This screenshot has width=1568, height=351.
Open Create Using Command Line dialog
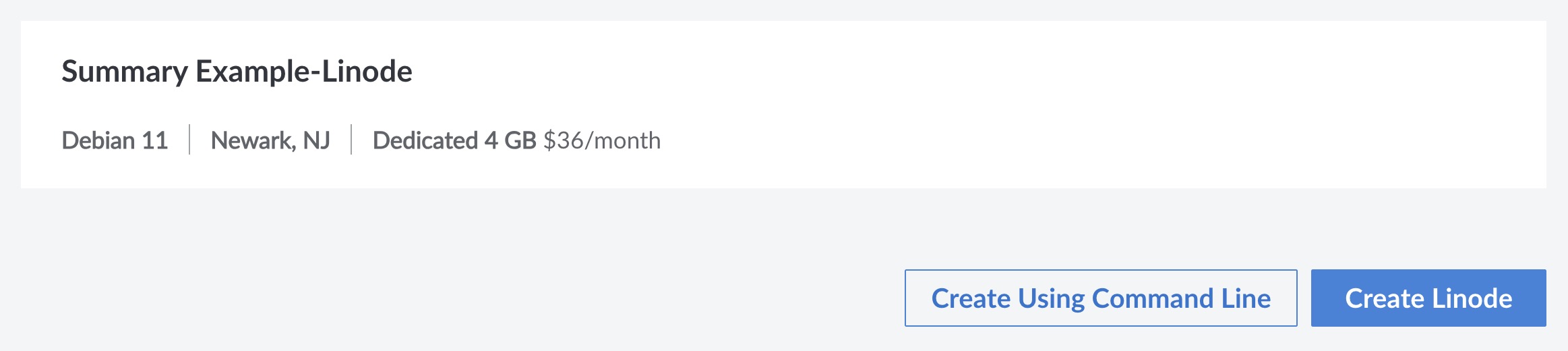pos(1100,298)
